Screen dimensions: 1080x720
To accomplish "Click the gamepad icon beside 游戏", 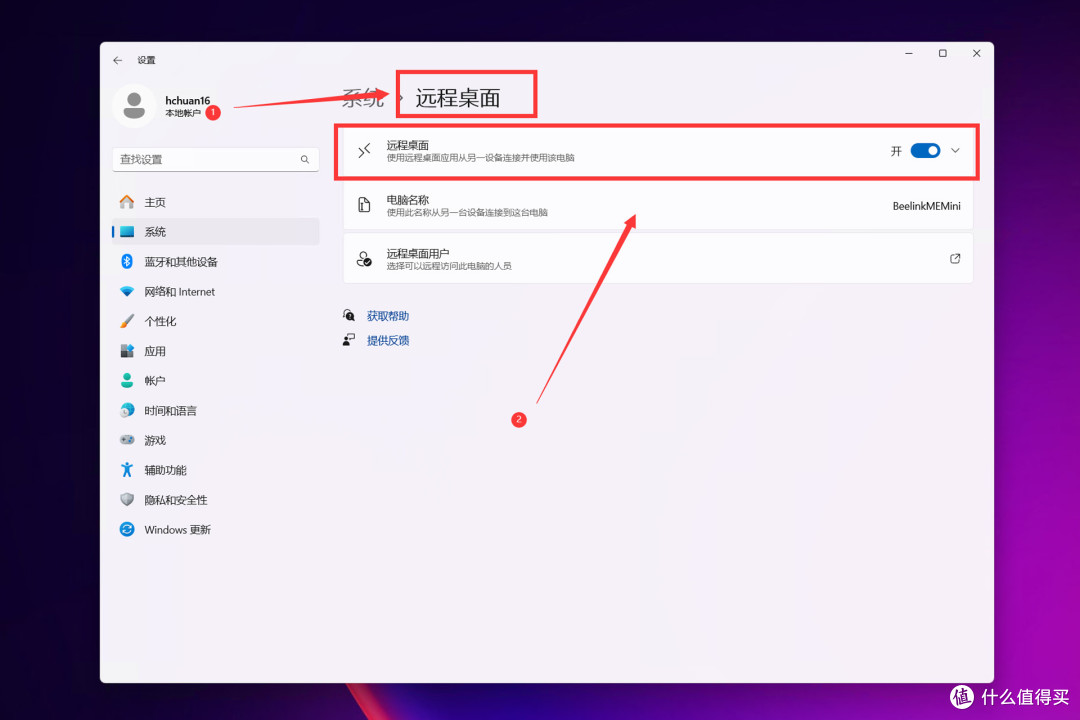I will coord(127,440).
